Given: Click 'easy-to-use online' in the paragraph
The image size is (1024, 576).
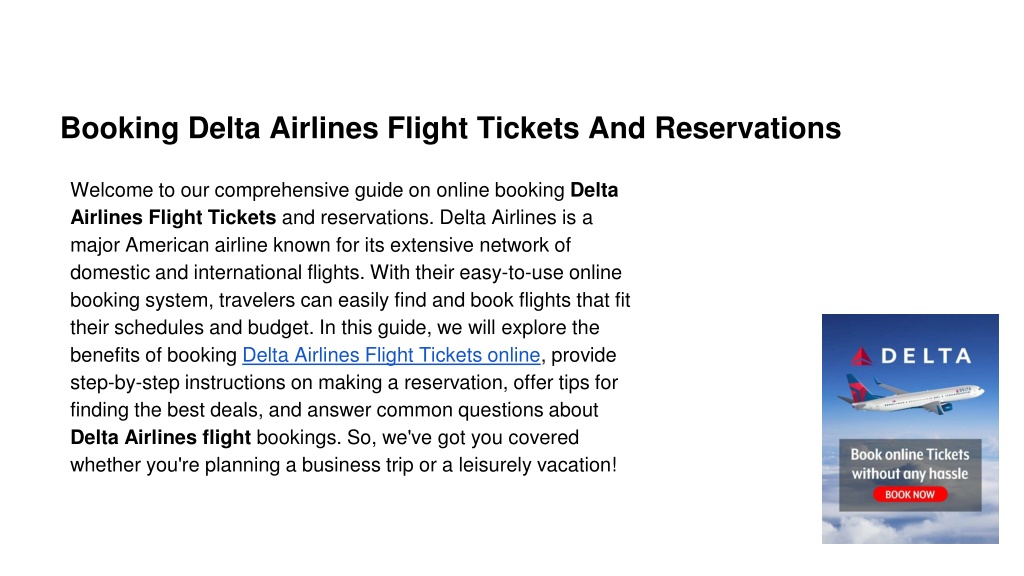Looking at the screenshot, I should [540, 272].
